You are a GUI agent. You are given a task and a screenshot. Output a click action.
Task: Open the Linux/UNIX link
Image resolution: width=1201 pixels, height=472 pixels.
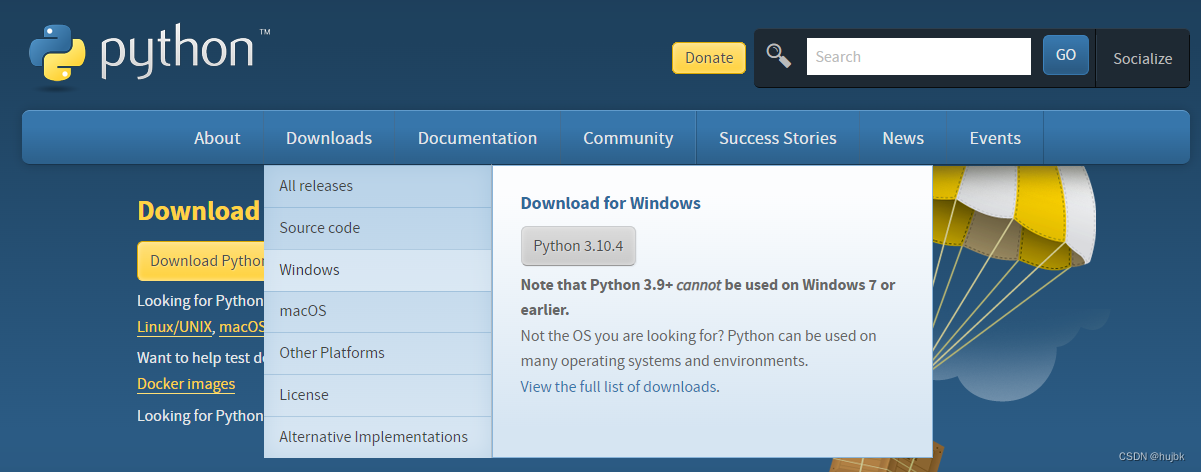pos(175,327)
